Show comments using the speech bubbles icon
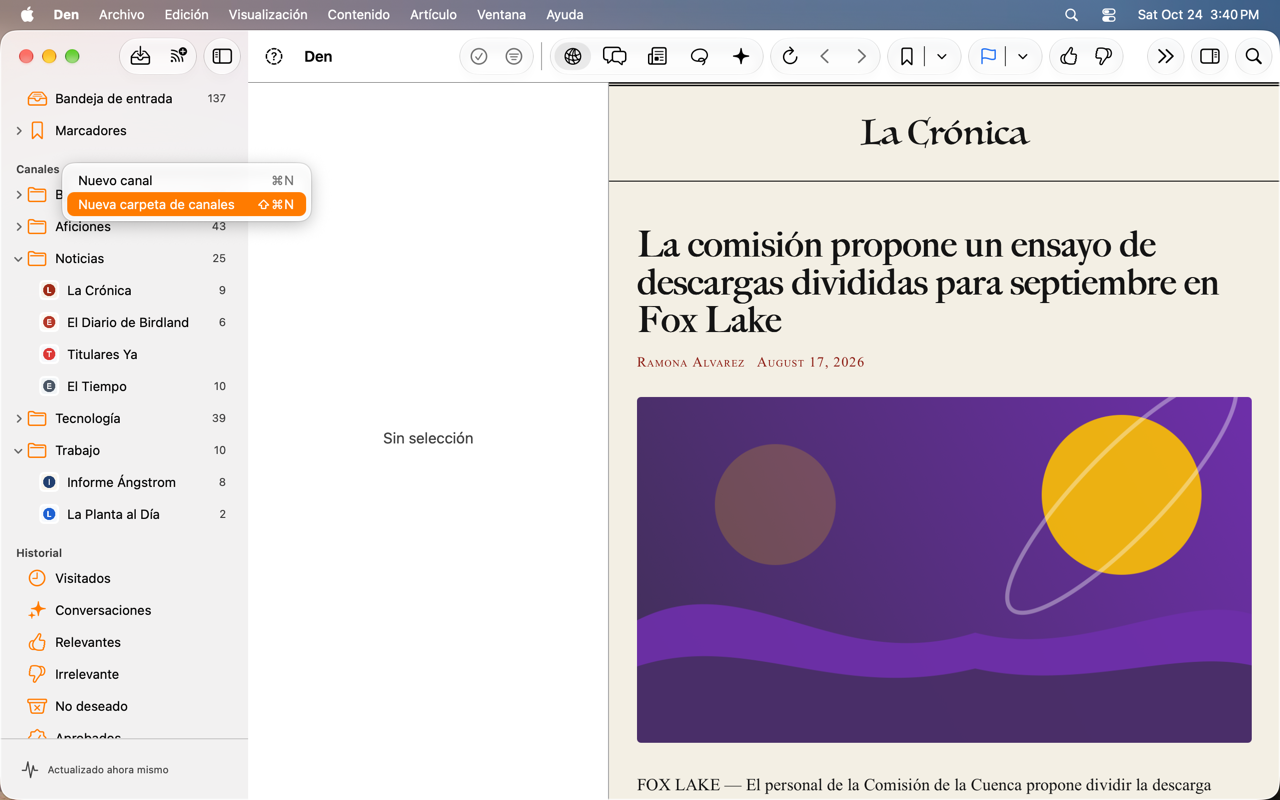Image resolution: width=1280 pixels, height=800 pixels. 615,57
